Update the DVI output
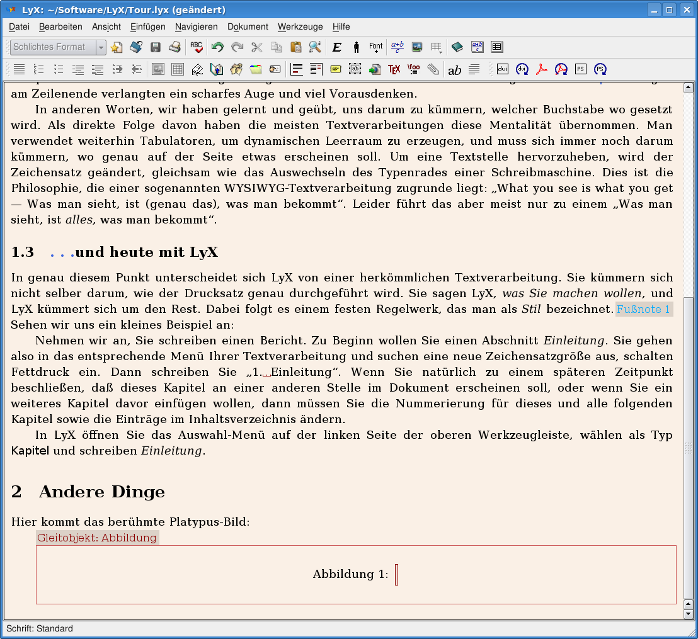The width and height of the screenshot is (698, 639). (x=522, y=69)
